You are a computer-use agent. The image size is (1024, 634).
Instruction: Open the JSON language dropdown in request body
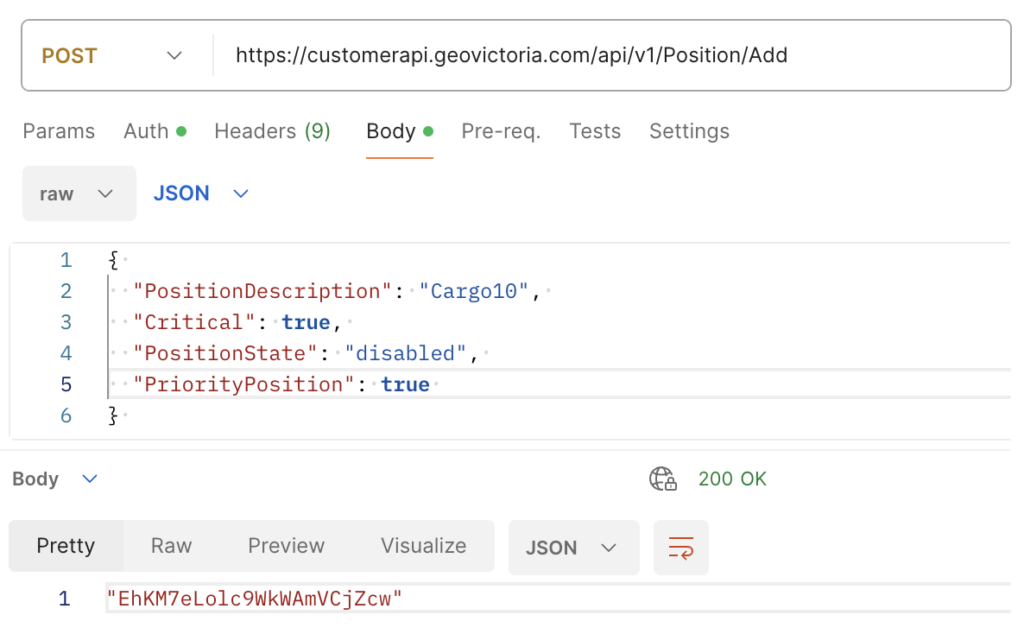tap(200, 194)
